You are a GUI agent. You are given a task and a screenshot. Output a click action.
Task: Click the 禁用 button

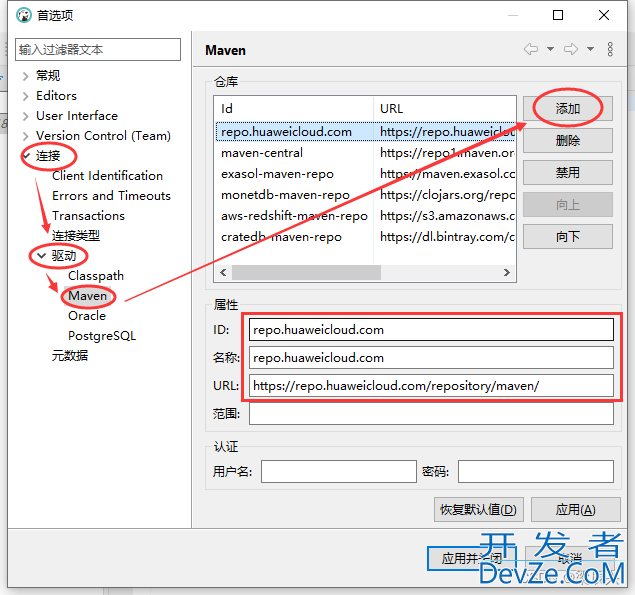click(568, 173)
